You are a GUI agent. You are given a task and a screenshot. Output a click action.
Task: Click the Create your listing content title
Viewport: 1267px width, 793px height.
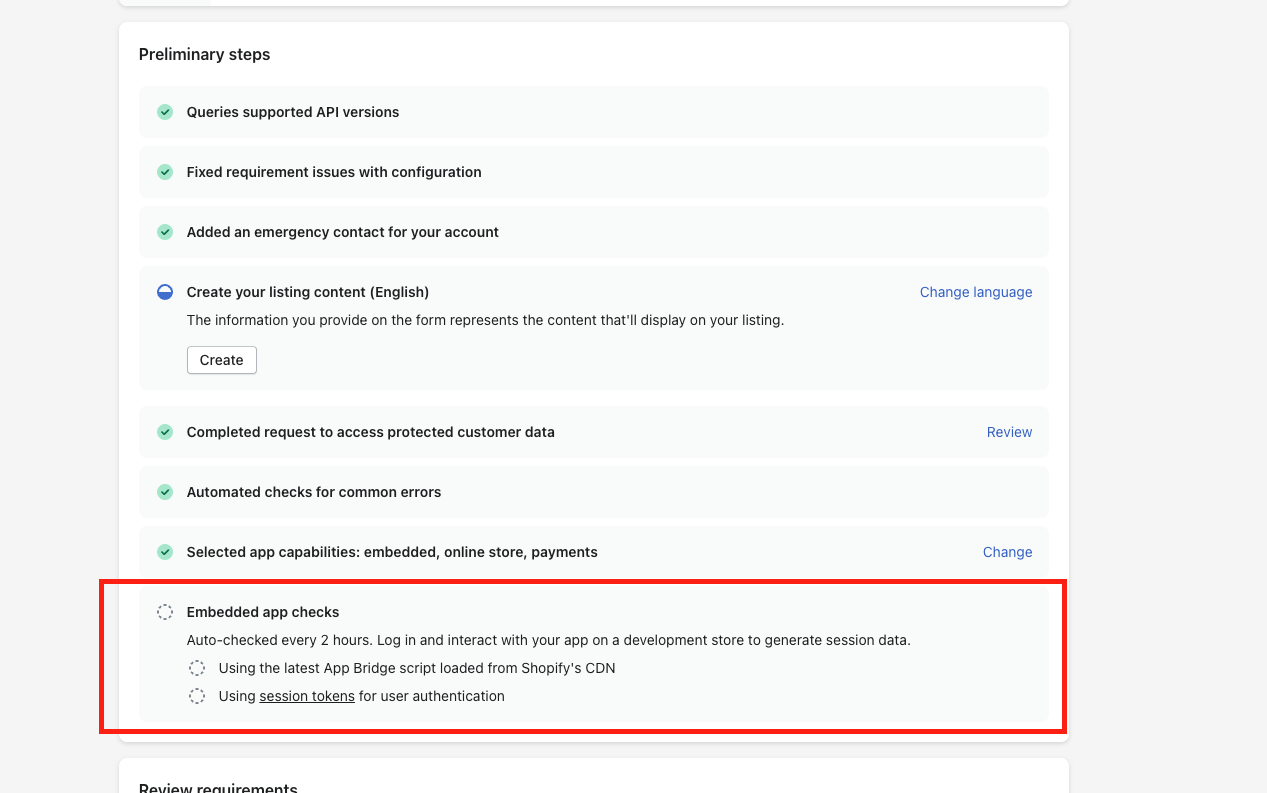pyautogui.click(x=308, y=292)
